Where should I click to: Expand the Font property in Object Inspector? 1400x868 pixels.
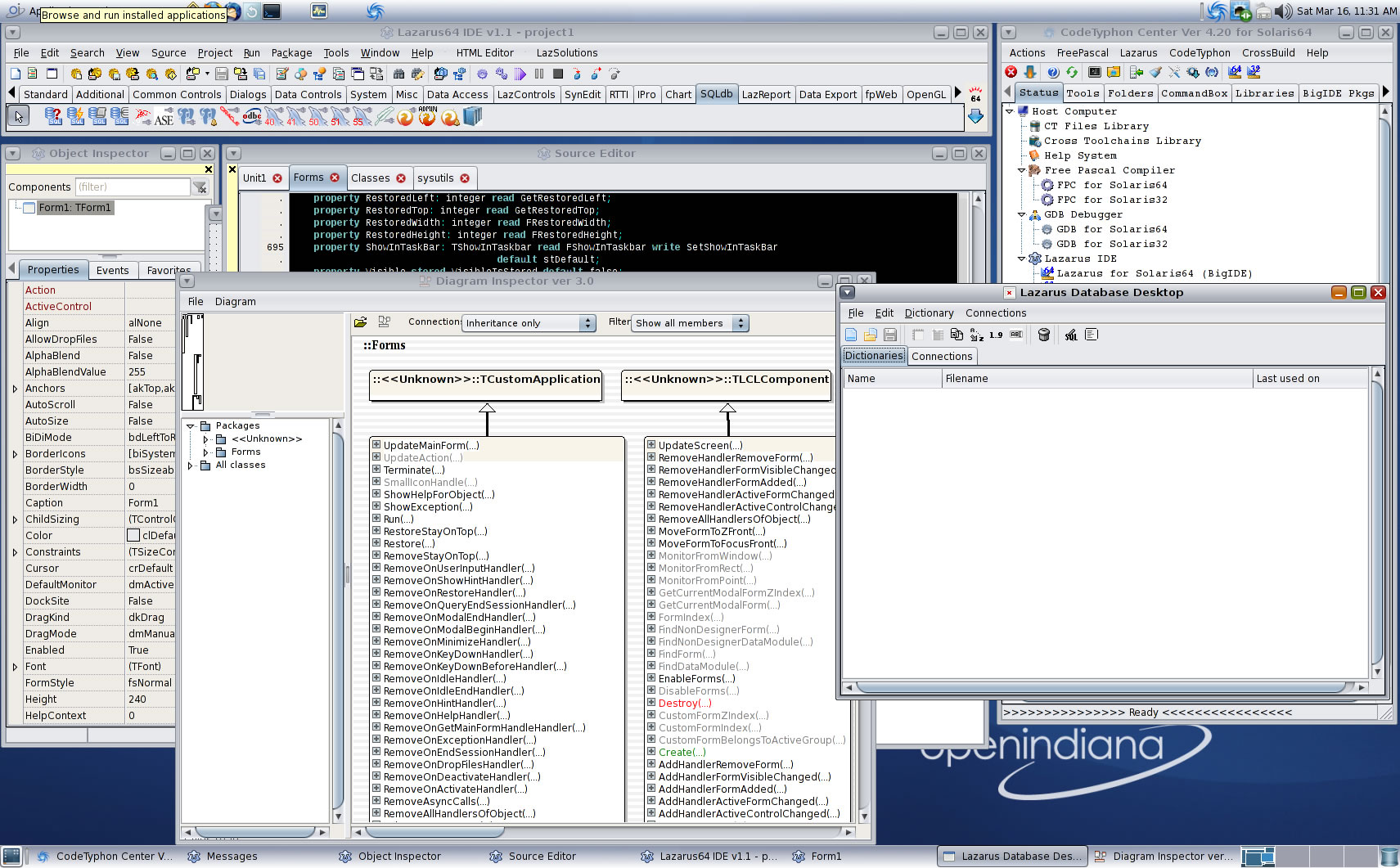tap(15, 667)
